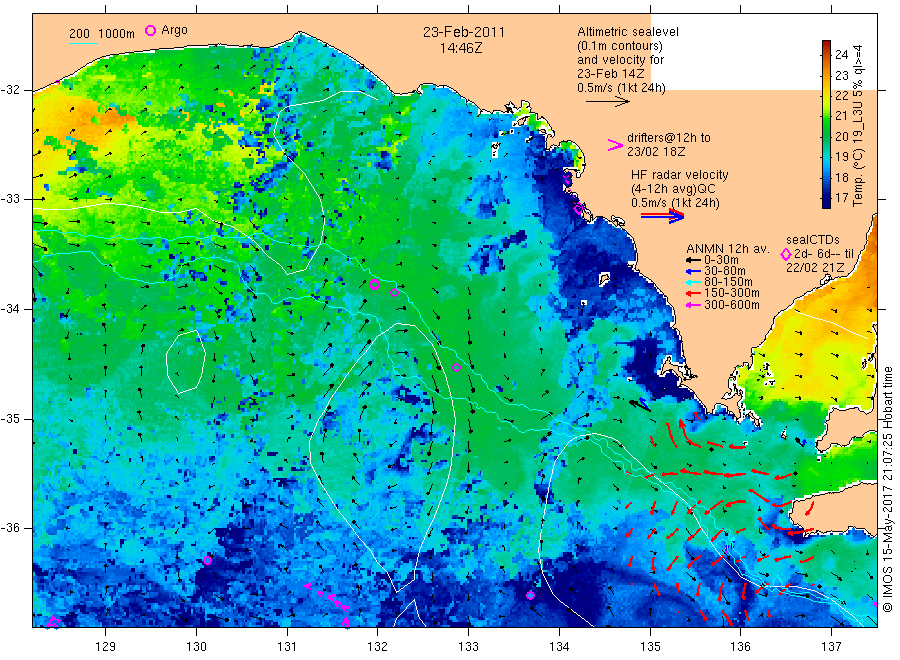Click the red arrow beside 150-300m
The width and height of the screenshot is (900, 660).
pyautogui.click(x=694, y=294)
